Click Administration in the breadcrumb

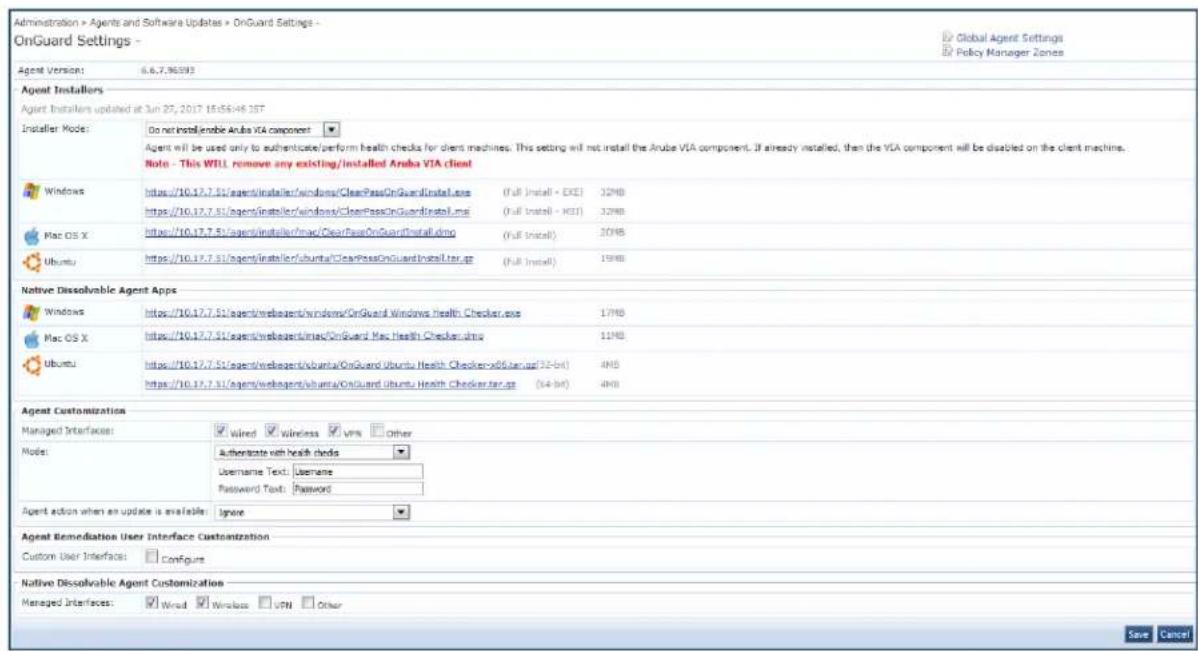pyautogui.click(x=46, y=22)
